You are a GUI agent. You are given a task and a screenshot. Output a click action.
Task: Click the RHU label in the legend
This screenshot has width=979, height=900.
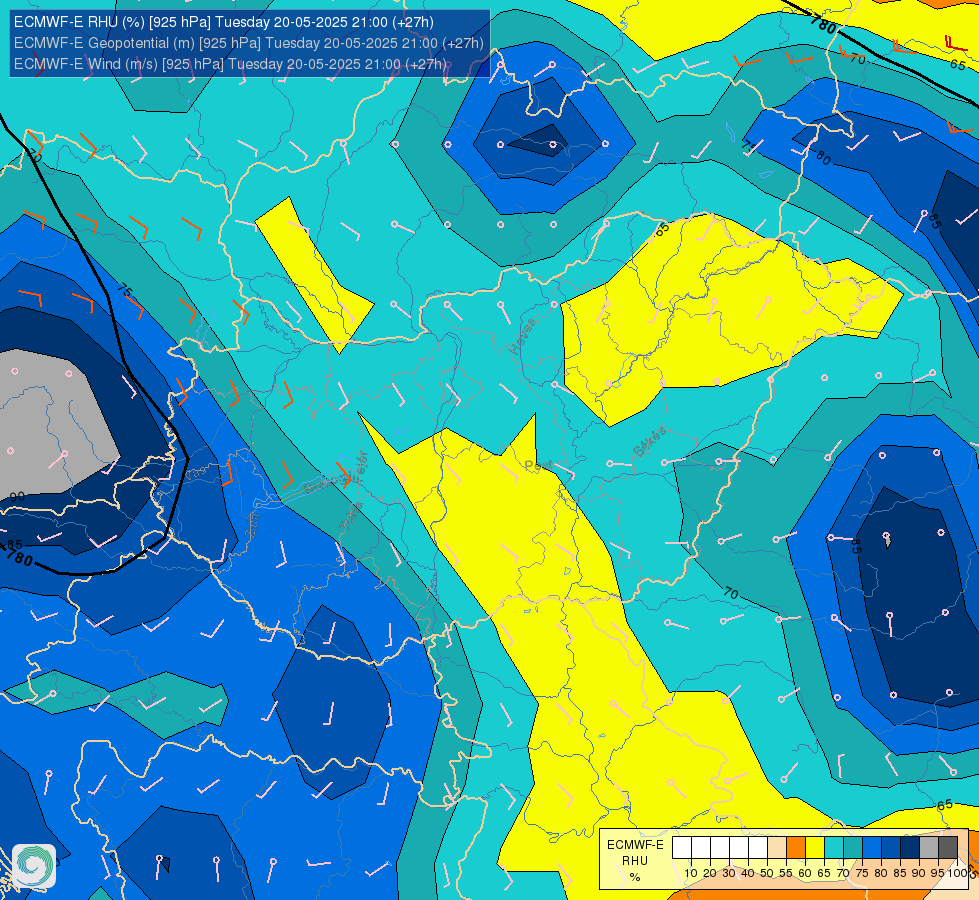635,861
